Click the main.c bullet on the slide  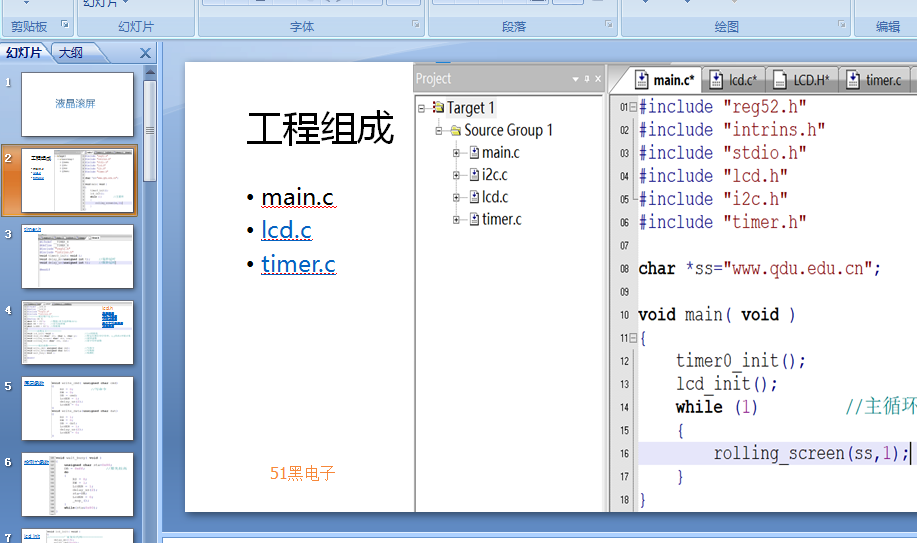(x=298, y=197)
